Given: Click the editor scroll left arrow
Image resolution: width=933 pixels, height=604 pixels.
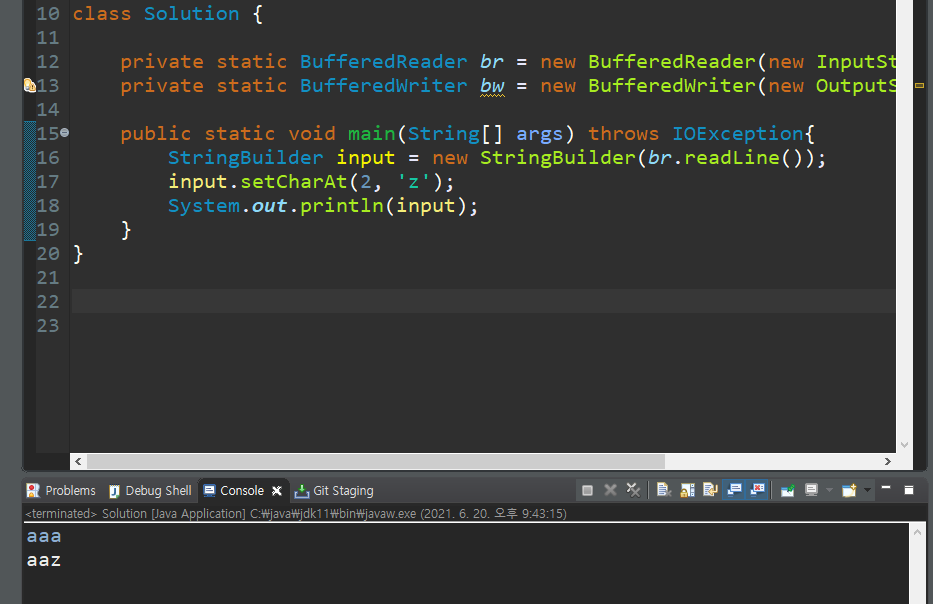Looking at the screenshot, I should coord(78,461).
